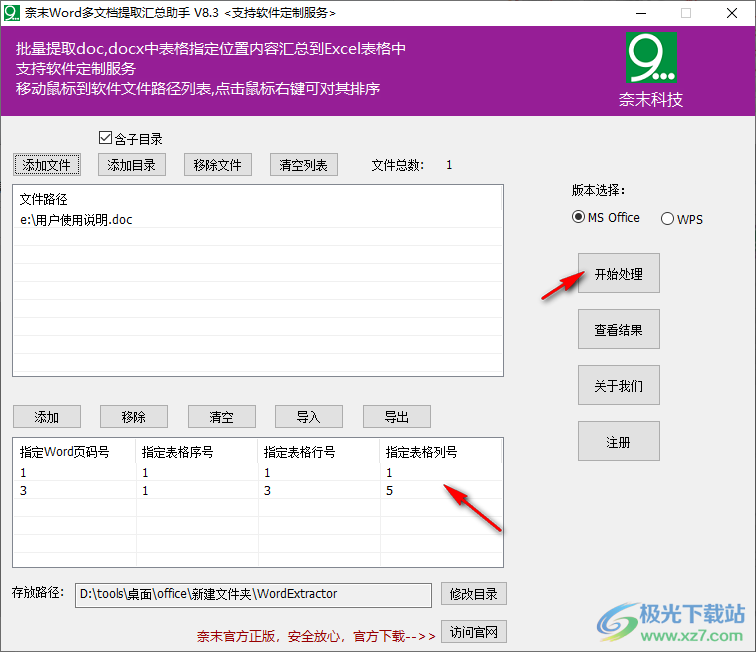Select the WPS radio button
The height and width of the screenshot is (652, 756).
pos(667,218)
